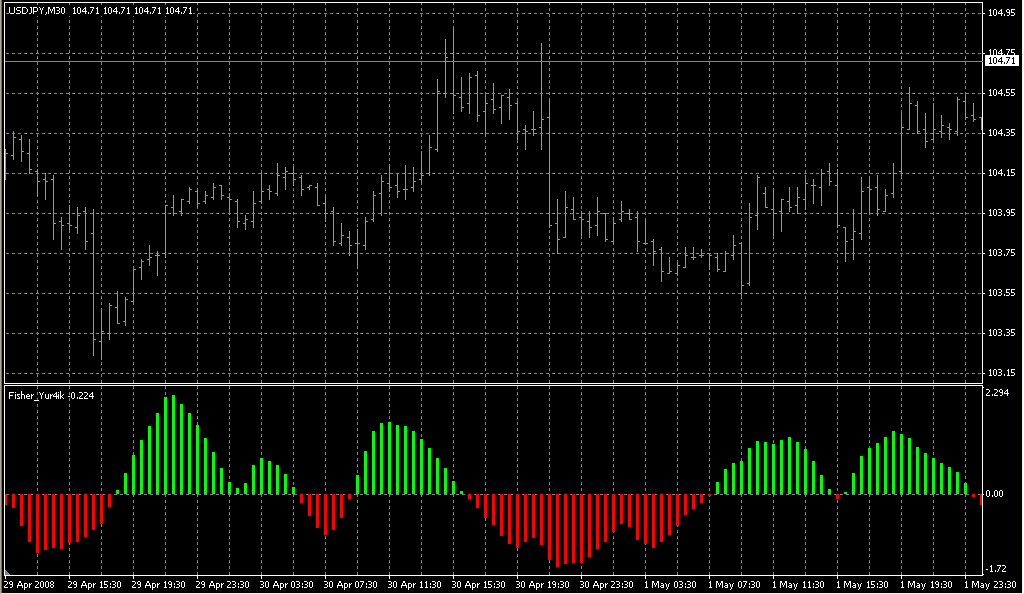The image size is (1024, 594).
Task: Click the 103.55 price scale label
Action: 1000,293
